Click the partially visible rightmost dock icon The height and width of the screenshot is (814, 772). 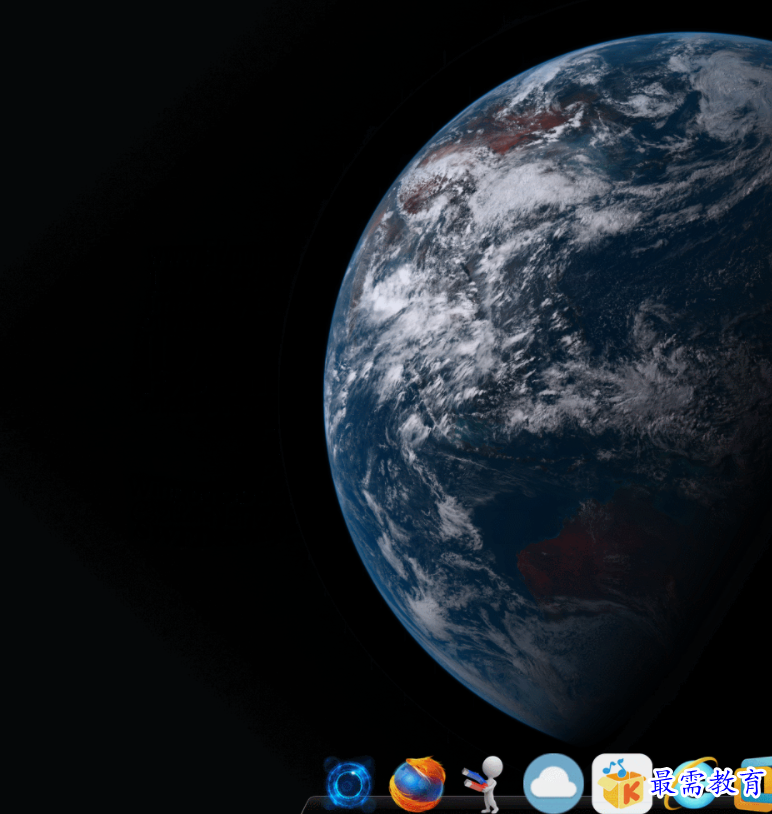point(755,786)
